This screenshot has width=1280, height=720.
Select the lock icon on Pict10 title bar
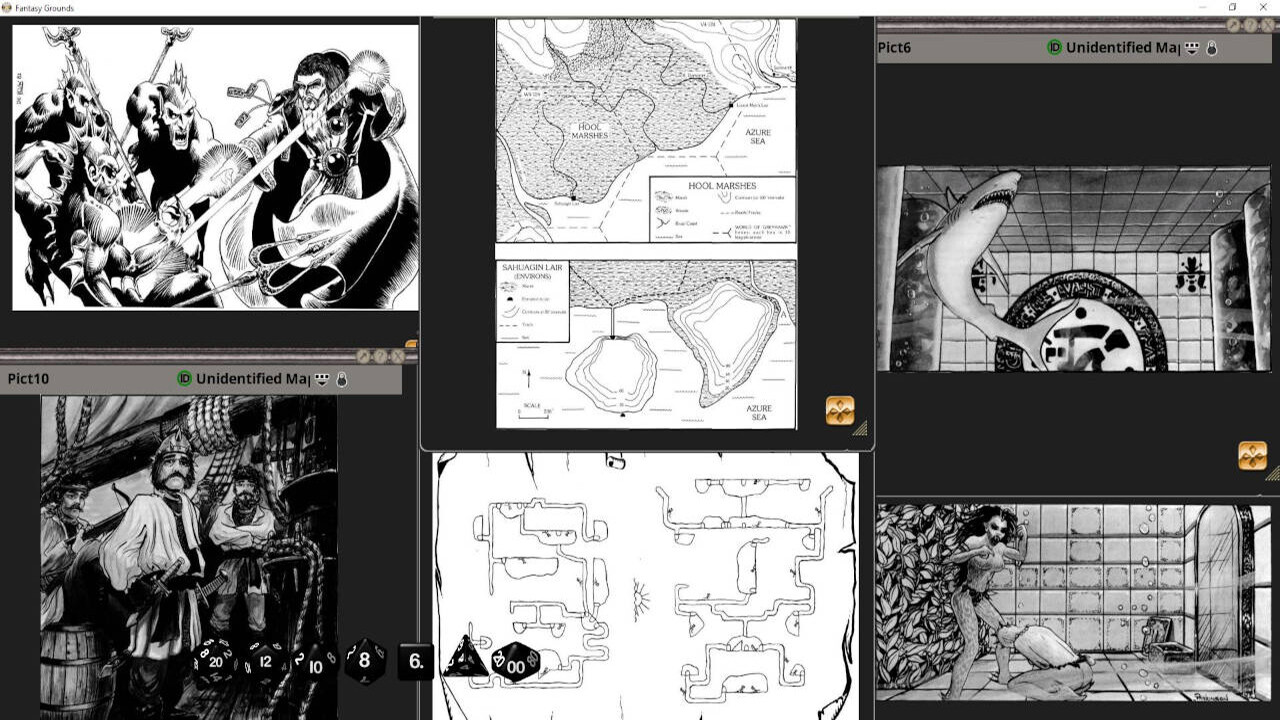pyautogui.click(x=342, y=380)
